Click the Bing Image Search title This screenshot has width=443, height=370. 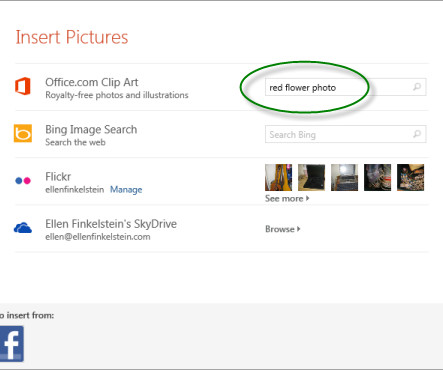[91, 130]
